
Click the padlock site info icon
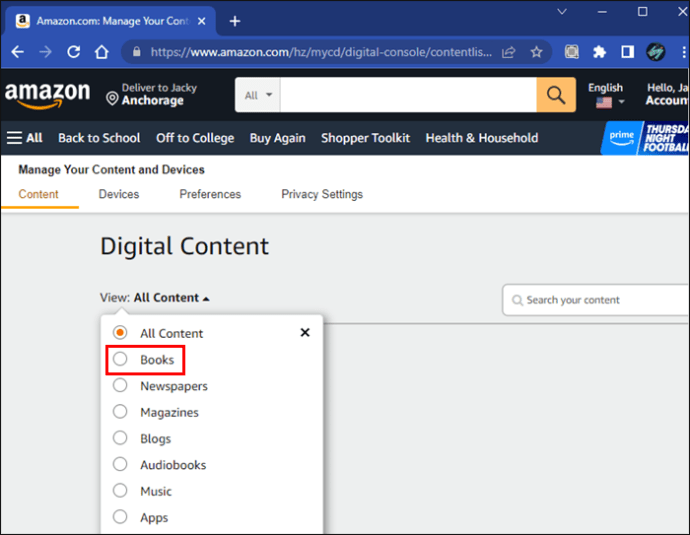[137, 52]
